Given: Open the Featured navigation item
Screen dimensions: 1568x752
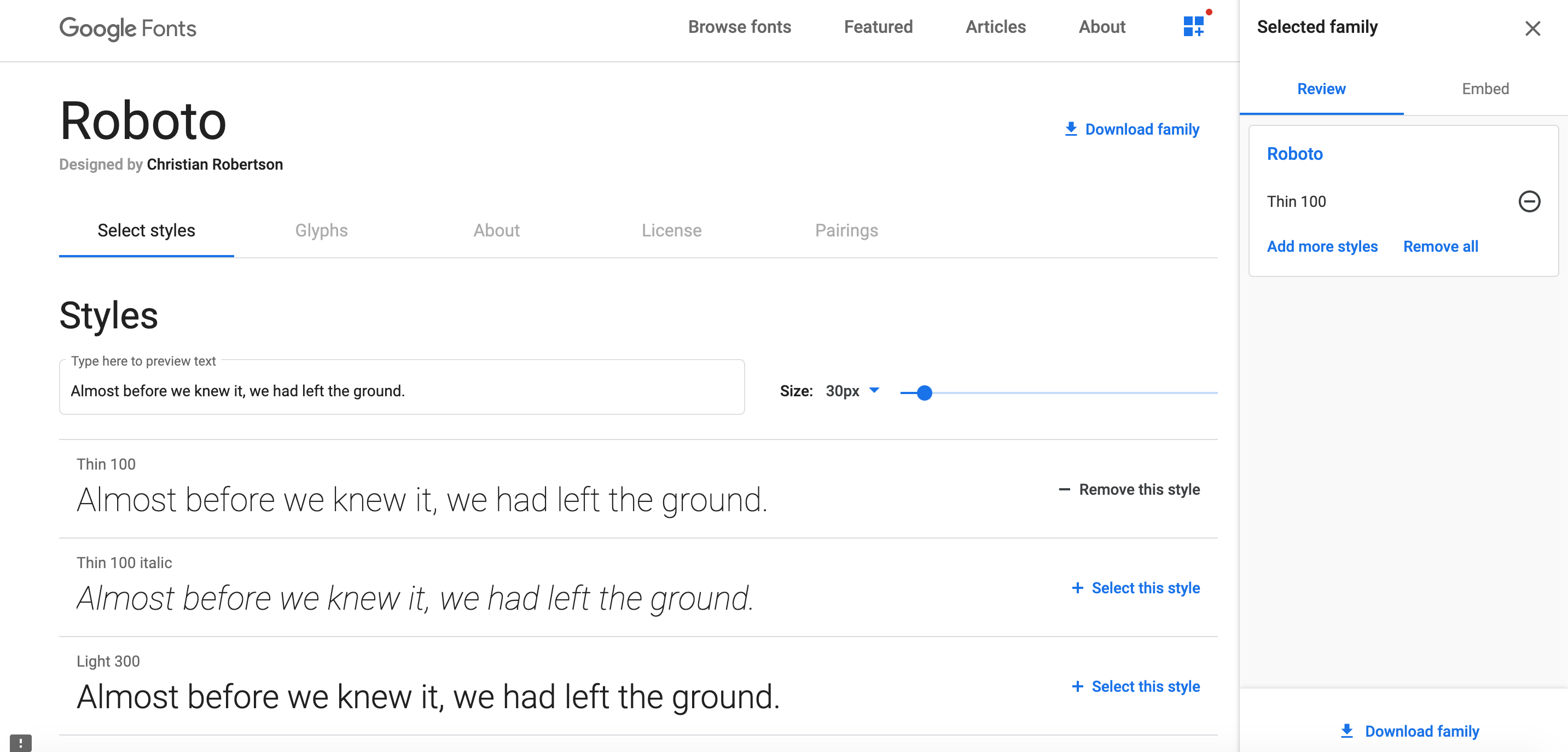Looking at the screenshot, I should [878, 27].
